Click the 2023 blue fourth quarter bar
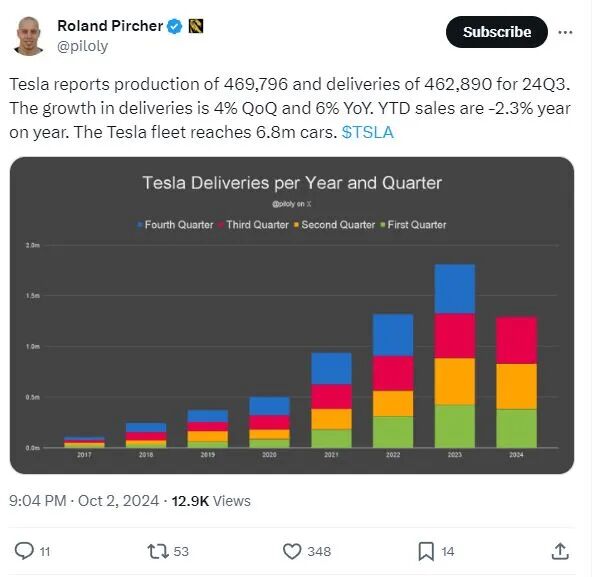Image resolution: width=597 pixels, height=577 pixels. pos(455,289)
